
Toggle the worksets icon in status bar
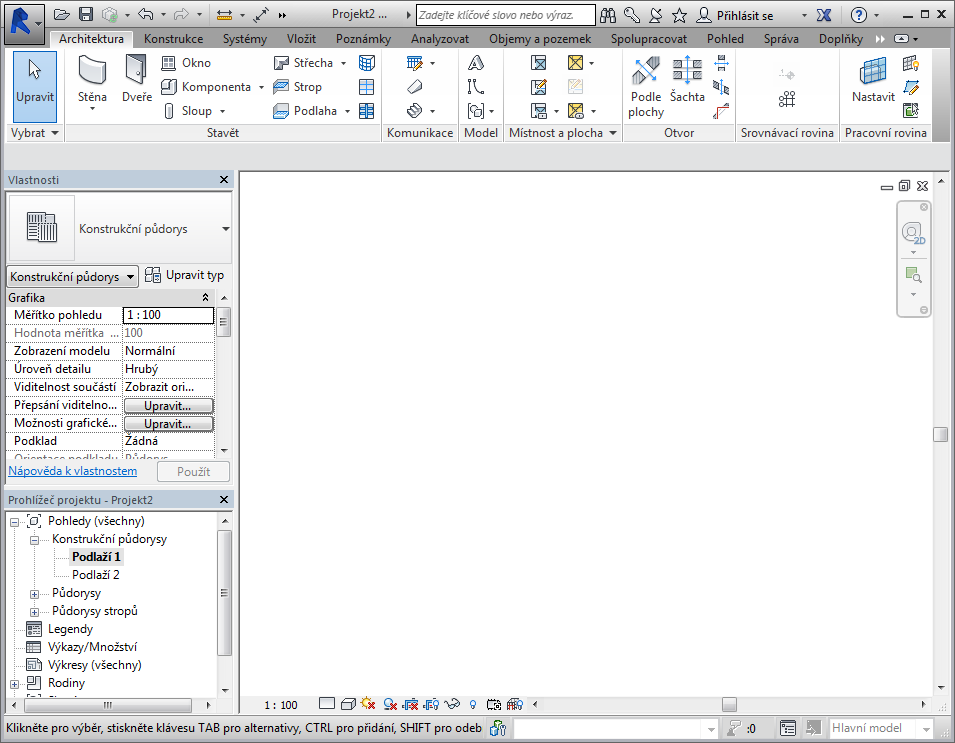point(498,728)
